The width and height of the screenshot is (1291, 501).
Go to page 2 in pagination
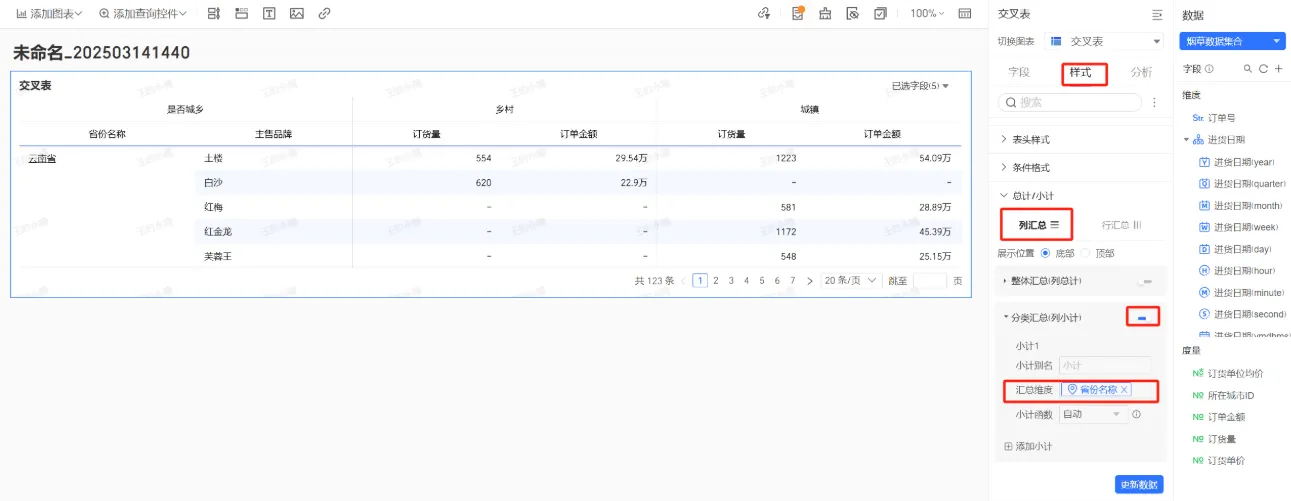coord(715,281)
